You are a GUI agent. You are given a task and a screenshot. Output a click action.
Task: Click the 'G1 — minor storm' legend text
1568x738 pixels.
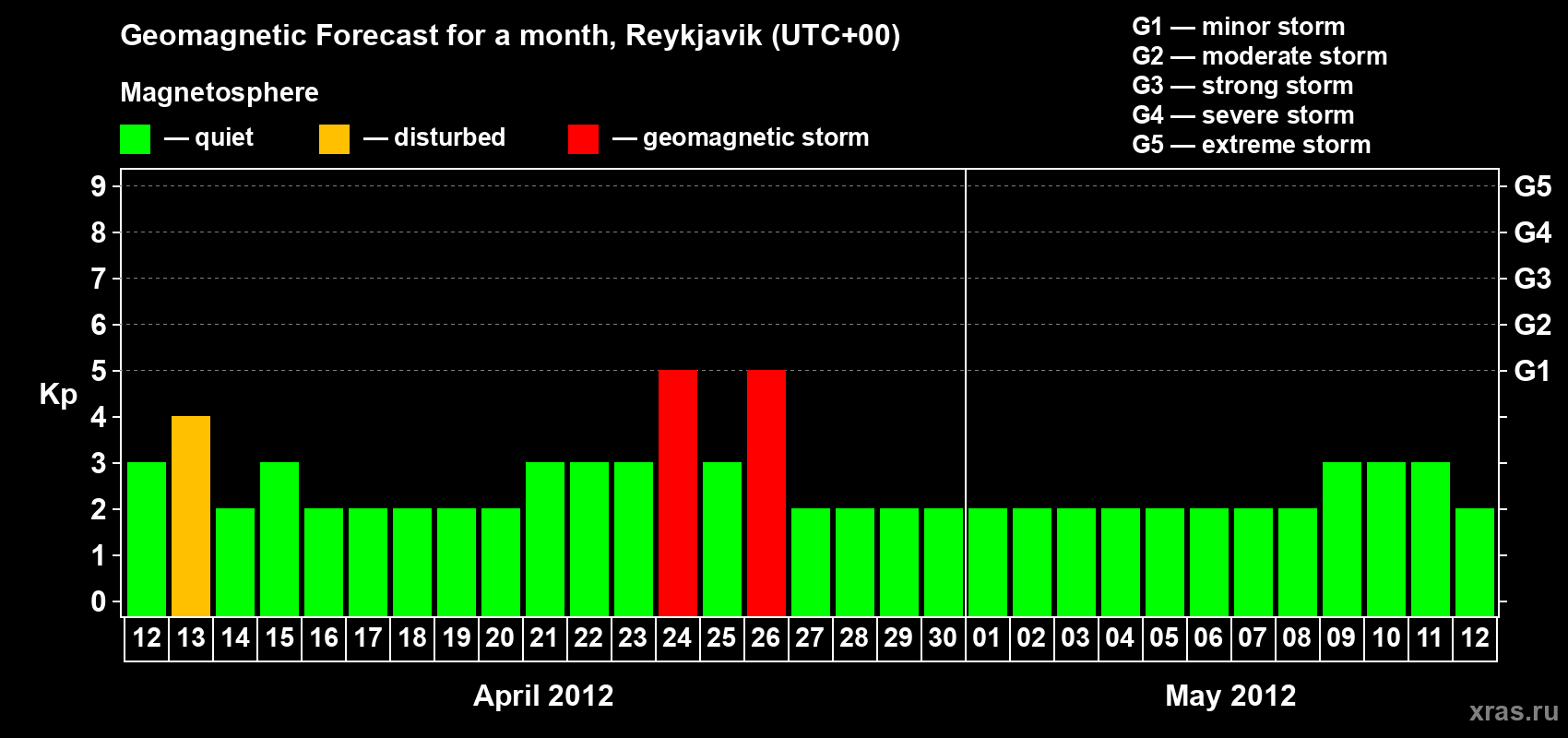[x=1239, y=27]
